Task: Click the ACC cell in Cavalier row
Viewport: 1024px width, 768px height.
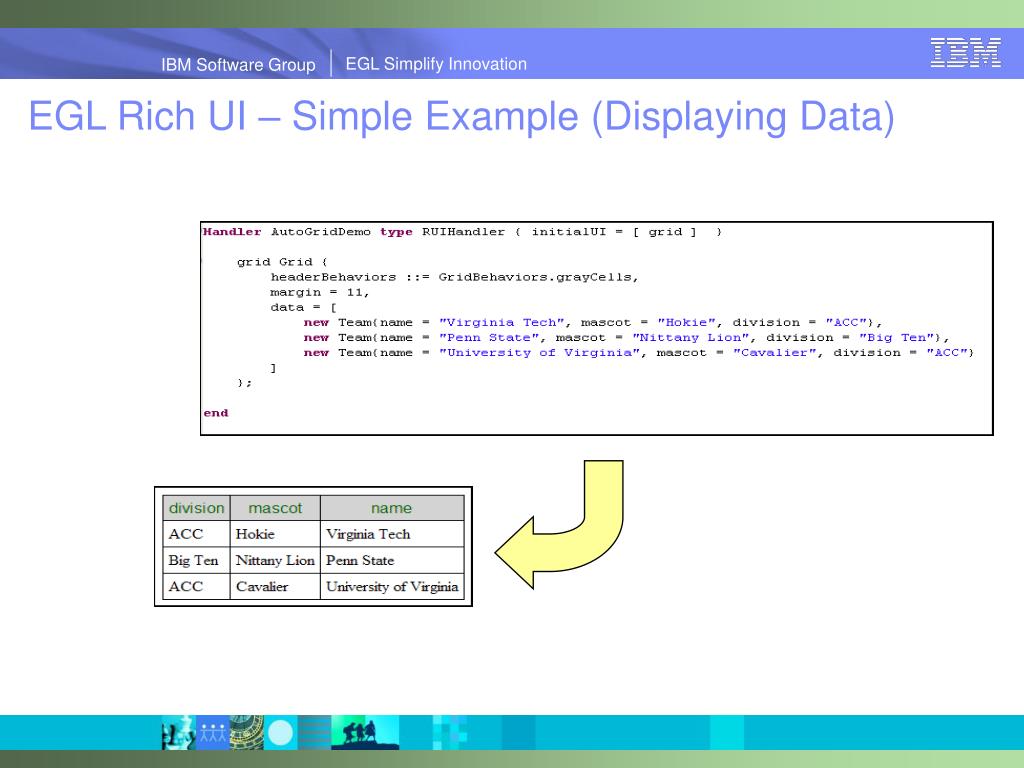Action: [x=196, y=586]
